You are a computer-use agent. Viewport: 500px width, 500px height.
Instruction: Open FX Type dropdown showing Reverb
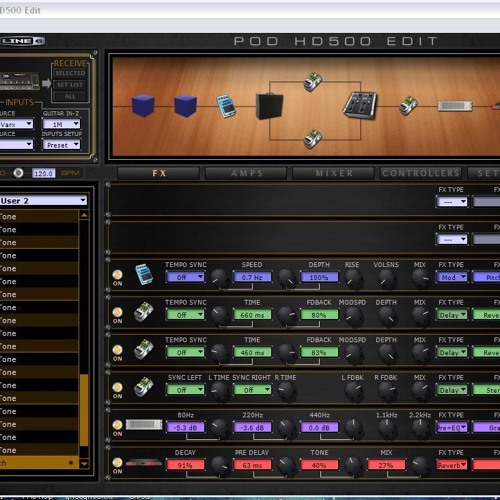452,465
